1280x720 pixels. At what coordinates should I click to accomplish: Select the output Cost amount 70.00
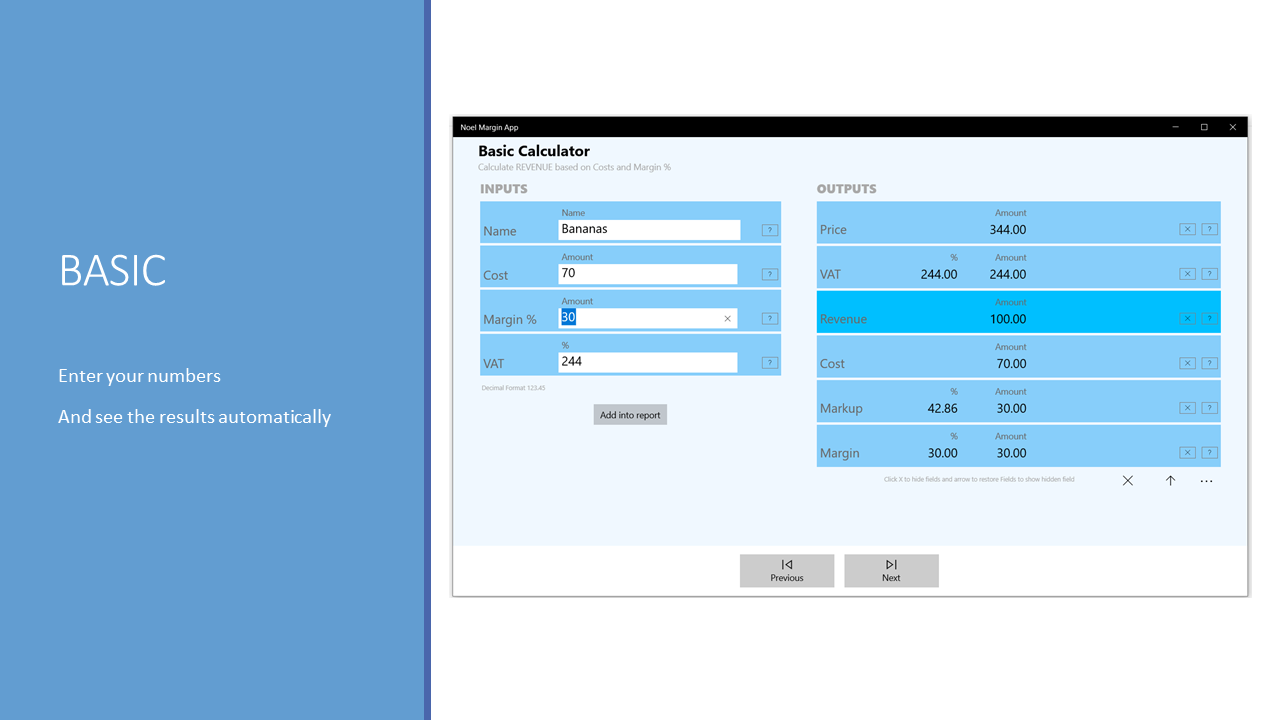tap(1011, 364)
